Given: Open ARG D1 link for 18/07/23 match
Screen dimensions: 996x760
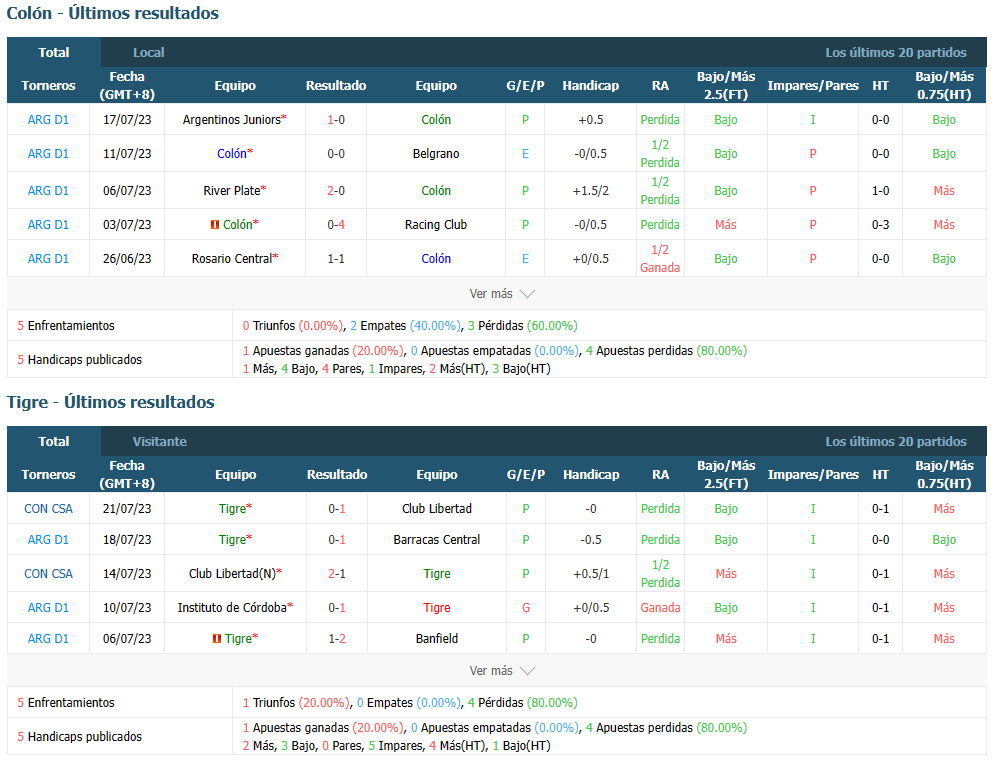Looking at the screenshot, I should click(x=48, y=539).
